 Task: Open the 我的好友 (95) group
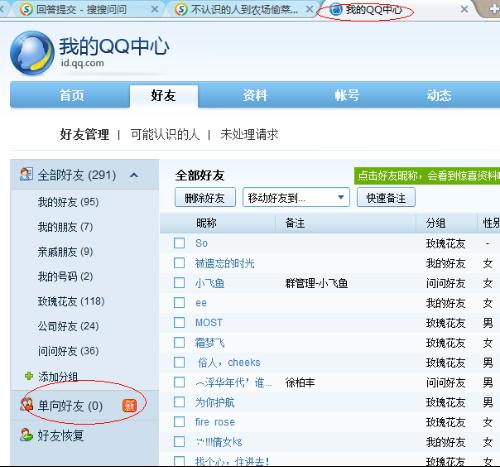pos(68,202)
